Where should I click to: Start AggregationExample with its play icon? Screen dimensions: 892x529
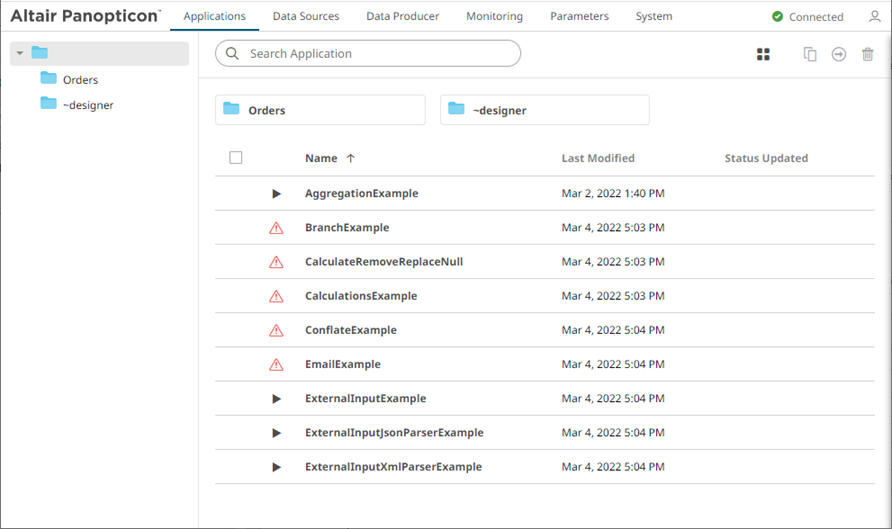[x=277, y=194]
